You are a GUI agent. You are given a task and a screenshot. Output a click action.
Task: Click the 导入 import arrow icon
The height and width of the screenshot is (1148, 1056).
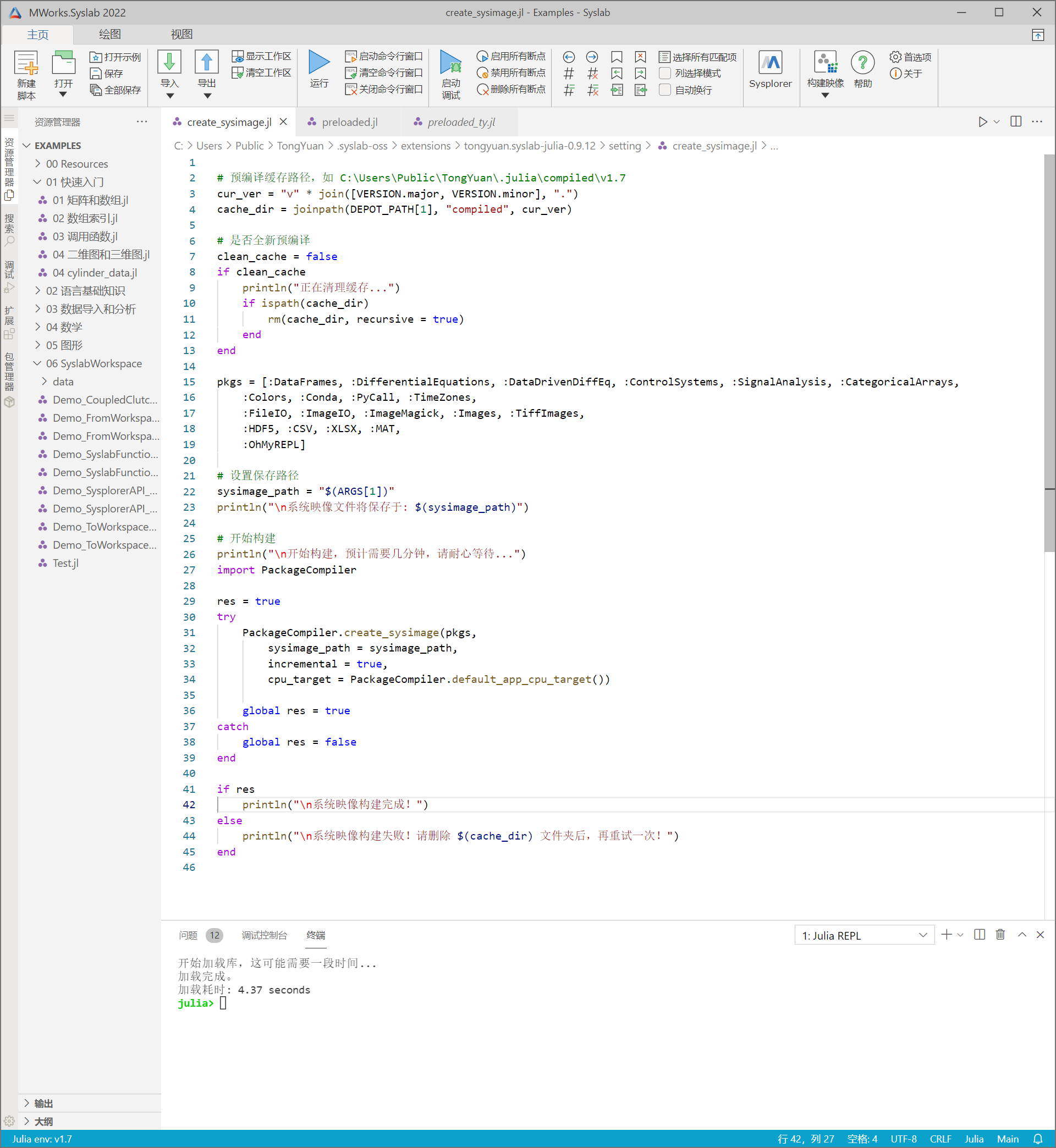169,62
